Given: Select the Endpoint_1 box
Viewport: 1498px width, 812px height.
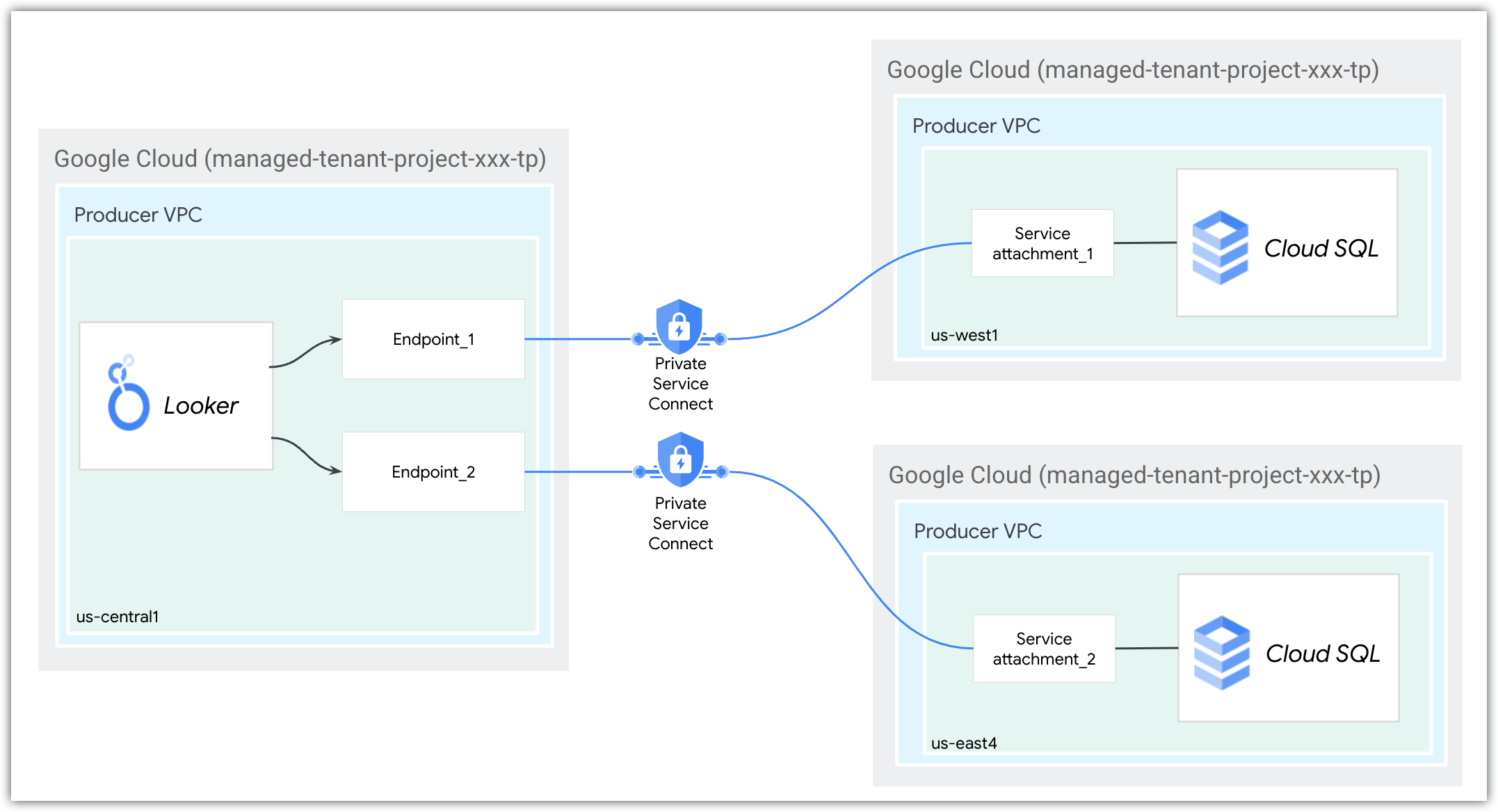Looking at the screenshot, I should pos(433,339).
